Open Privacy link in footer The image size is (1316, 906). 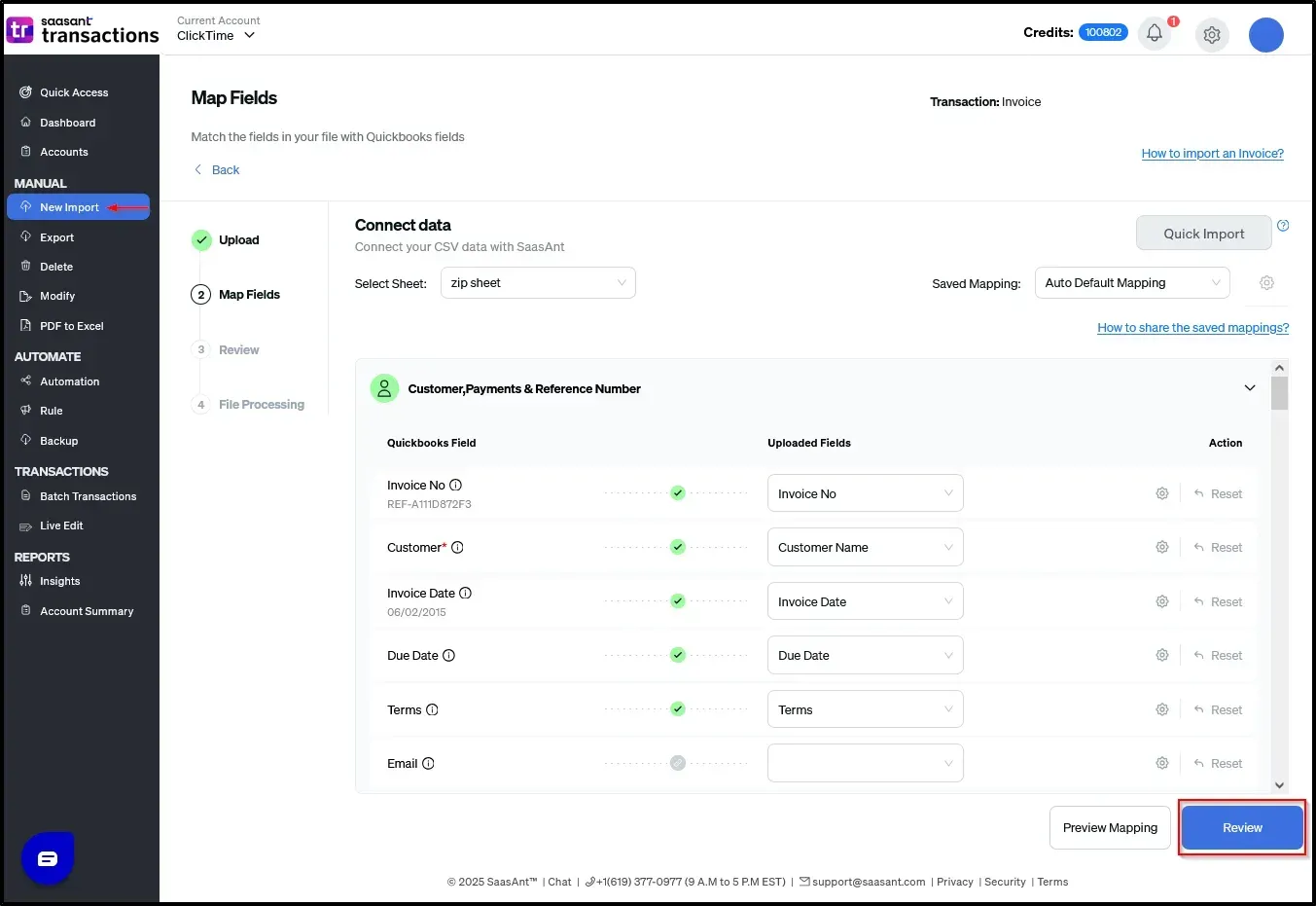[x=954, y=882]
